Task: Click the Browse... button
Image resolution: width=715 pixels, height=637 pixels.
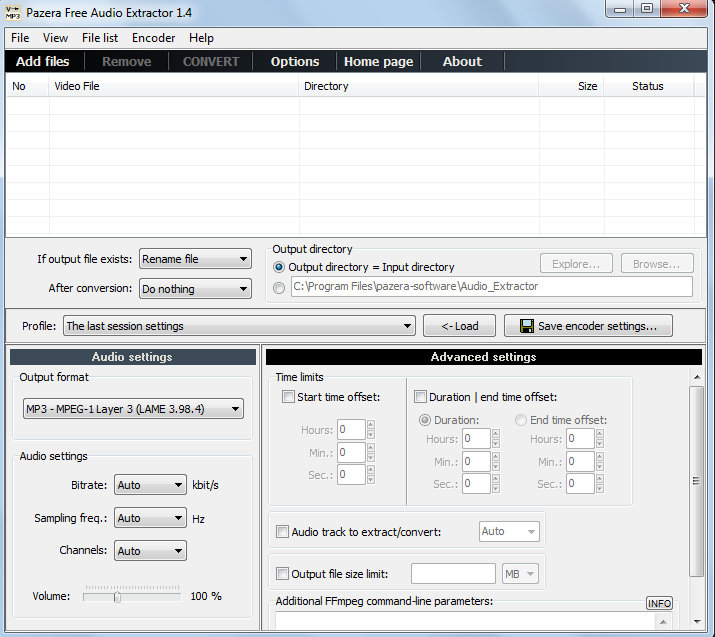Action: point(657,264)
